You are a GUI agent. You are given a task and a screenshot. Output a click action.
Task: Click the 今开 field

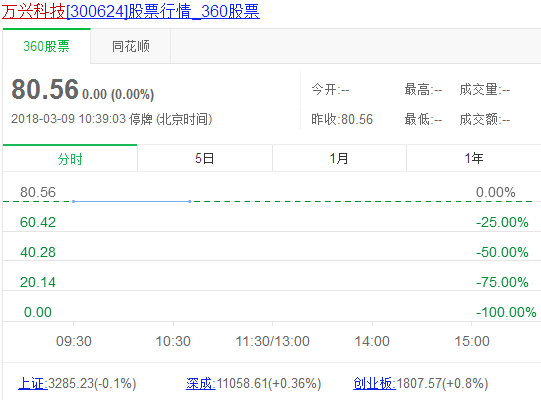click(330, 90)
